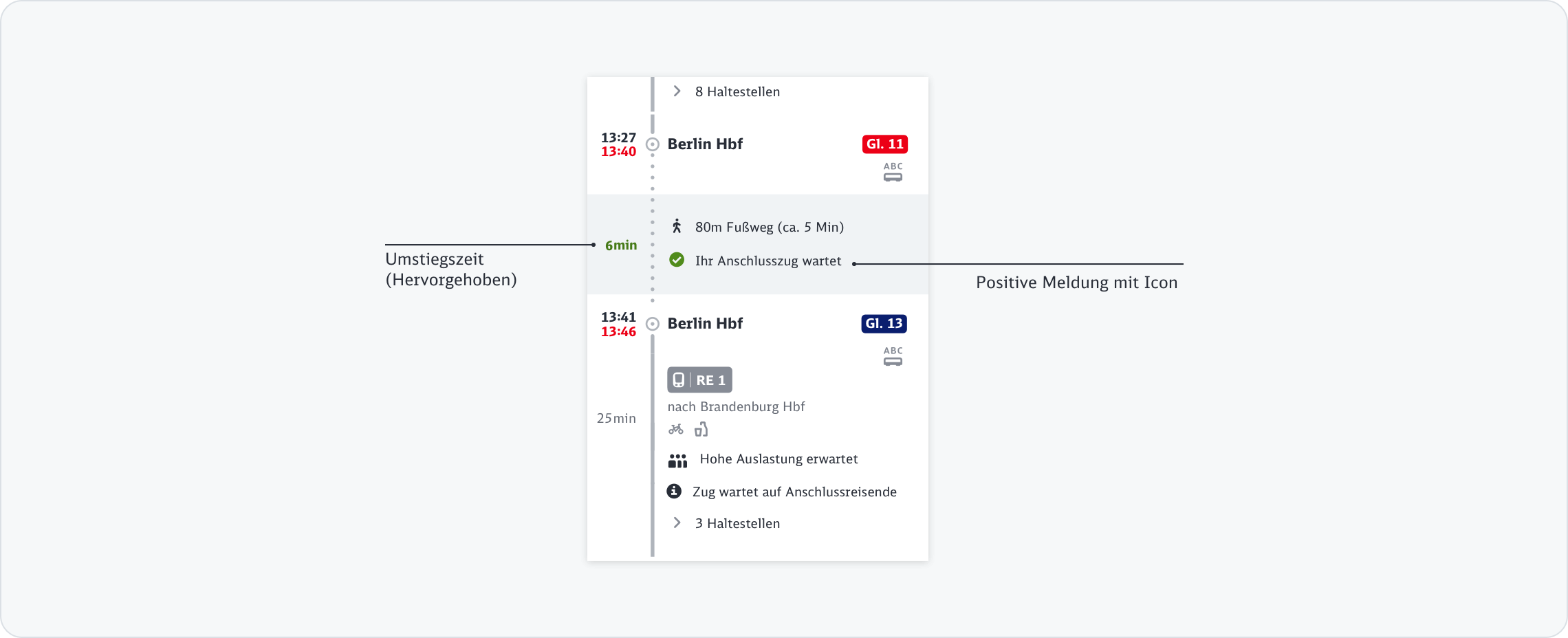Click the red Gl. 11 platform badge
Image resolution: width=1568 pixels, height=638 pixels.
pos(884,144)
